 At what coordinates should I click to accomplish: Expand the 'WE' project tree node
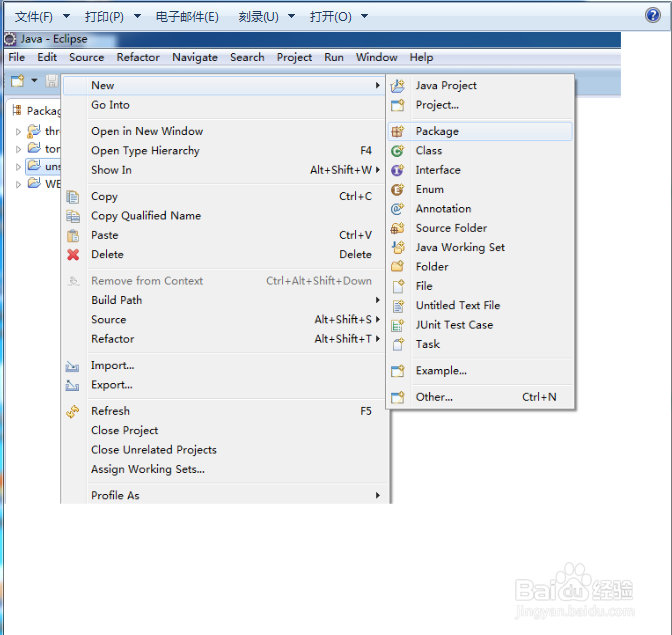(18, 184)
